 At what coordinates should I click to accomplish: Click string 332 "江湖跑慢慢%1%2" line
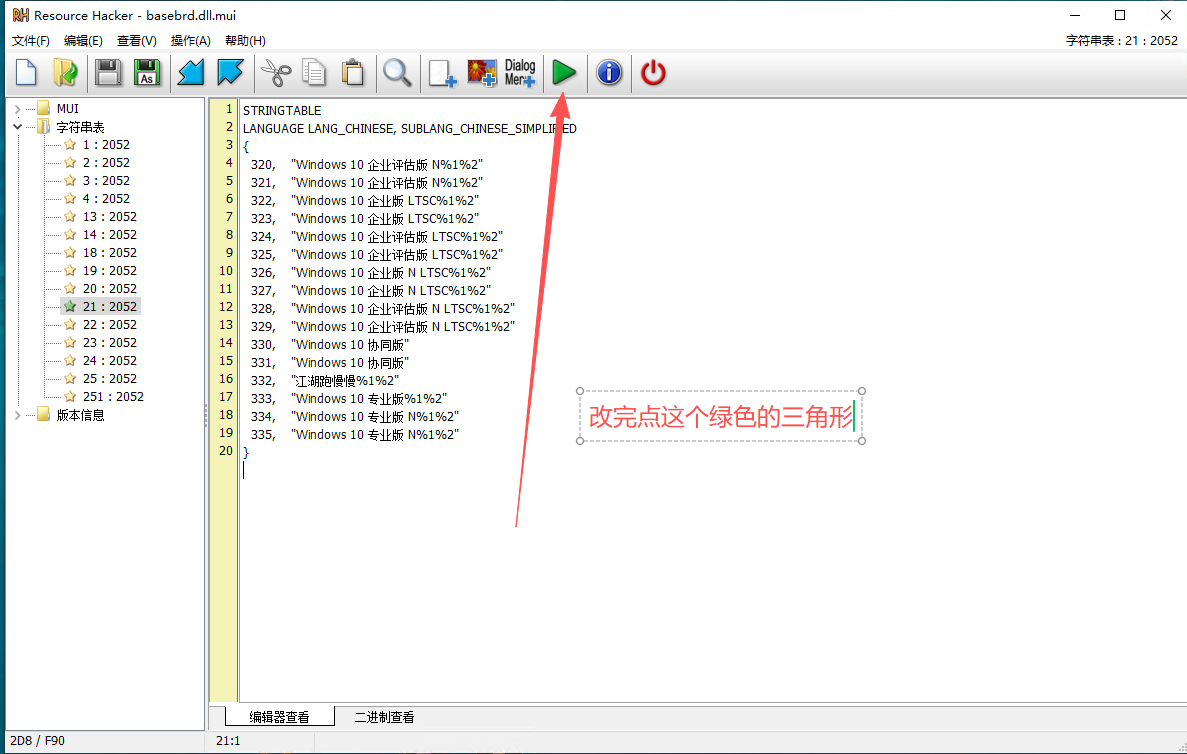[x=325, y=381]
